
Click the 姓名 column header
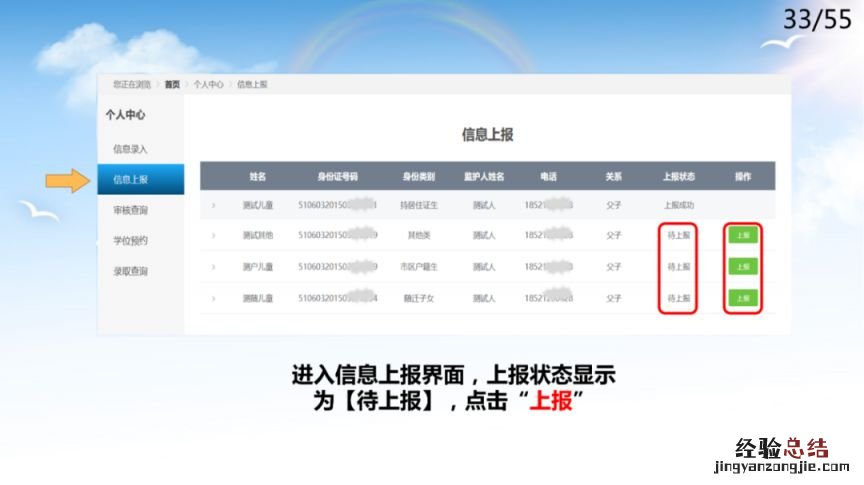pos(258,176)
